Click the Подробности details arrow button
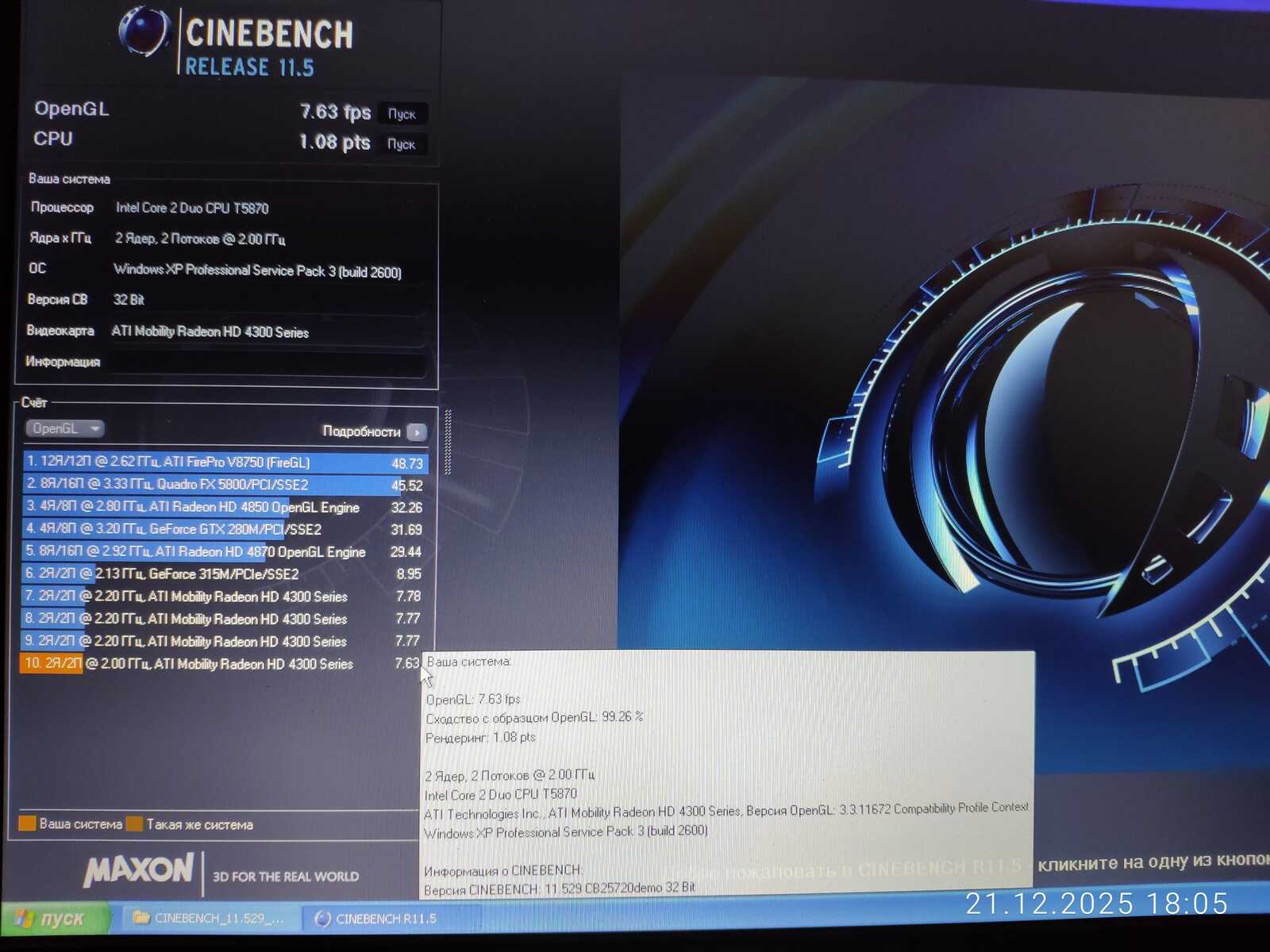This screenshot has width=1270, height=952. pyautogui.click(x=417, y=432)
